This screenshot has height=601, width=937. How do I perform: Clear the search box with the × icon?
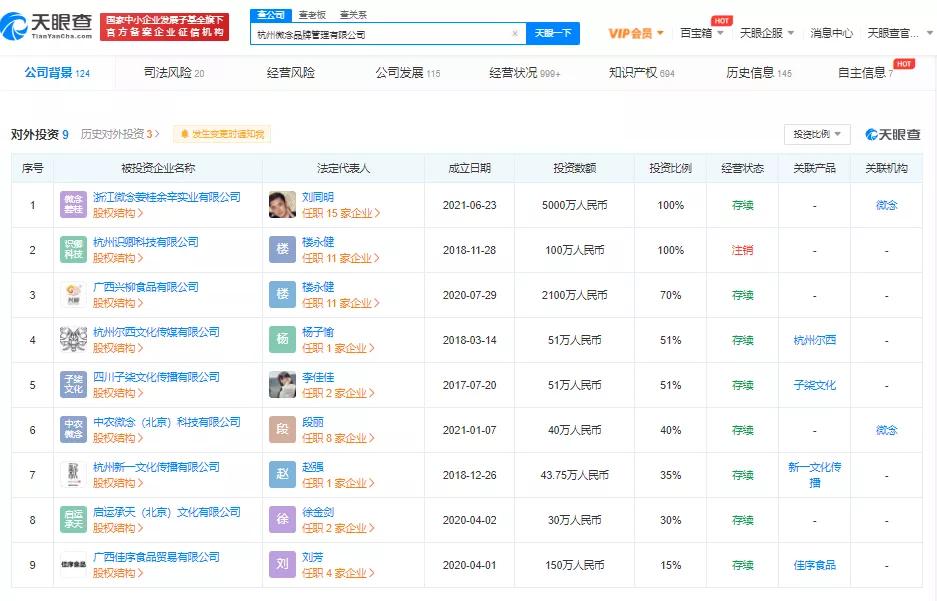515,33
